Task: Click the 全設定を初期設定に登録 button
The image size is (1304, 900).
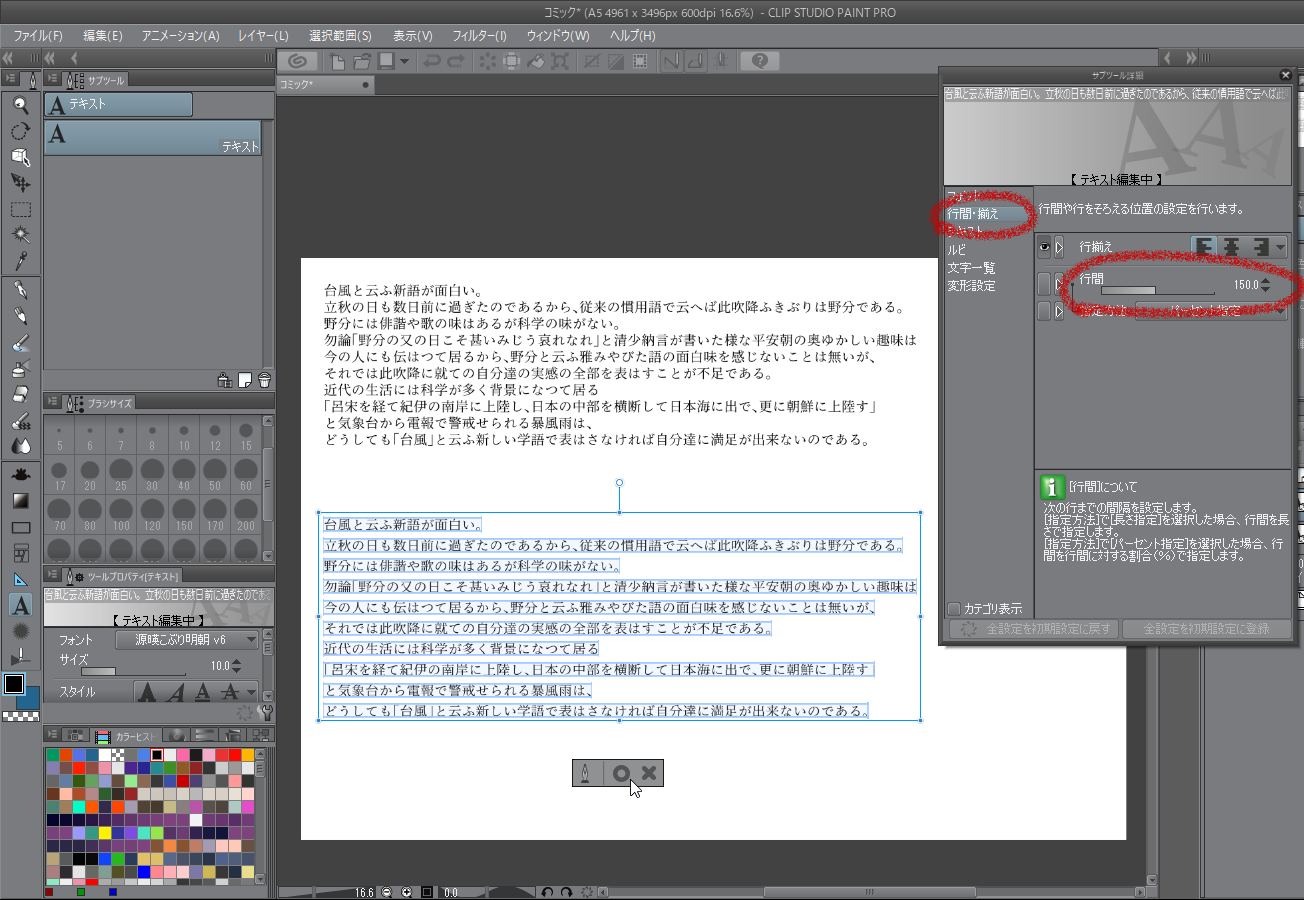Action: (1206, 630)
